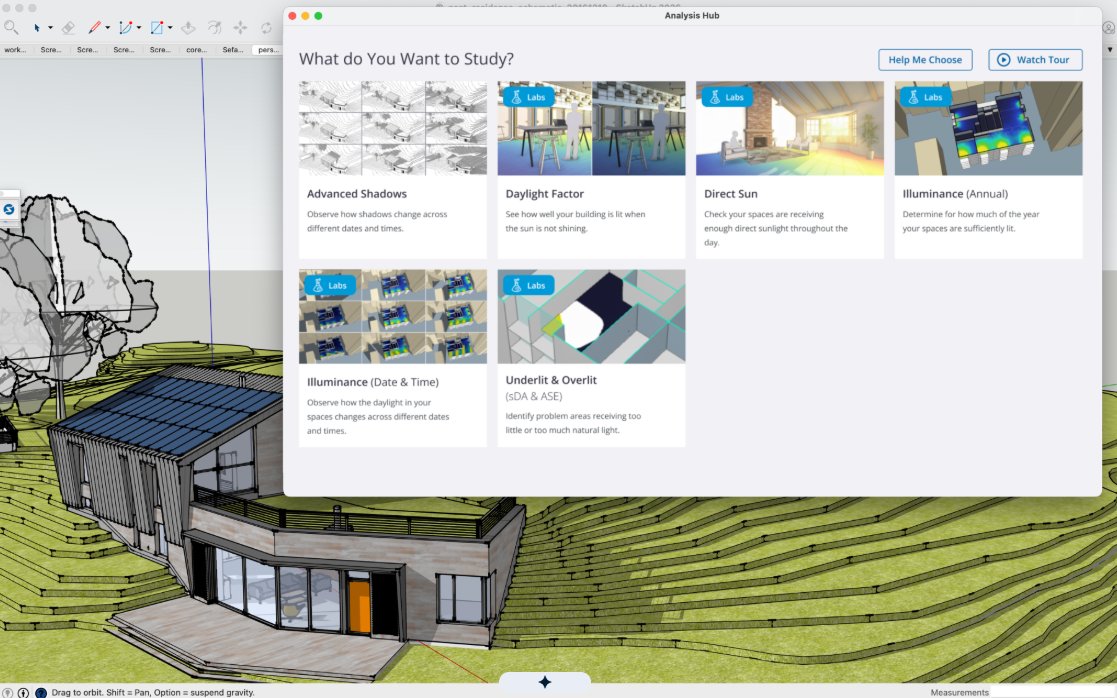Click Labs badge on Daylight Factor card
The height and width of the screenshot is (698, 1117).
click(529, 97)
